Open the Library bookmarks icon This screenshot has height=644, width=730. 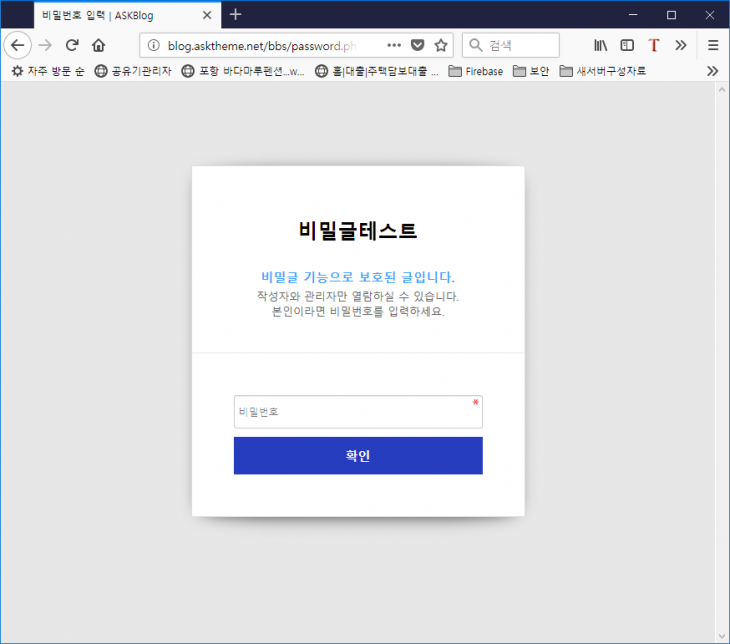tap(601, 45)
